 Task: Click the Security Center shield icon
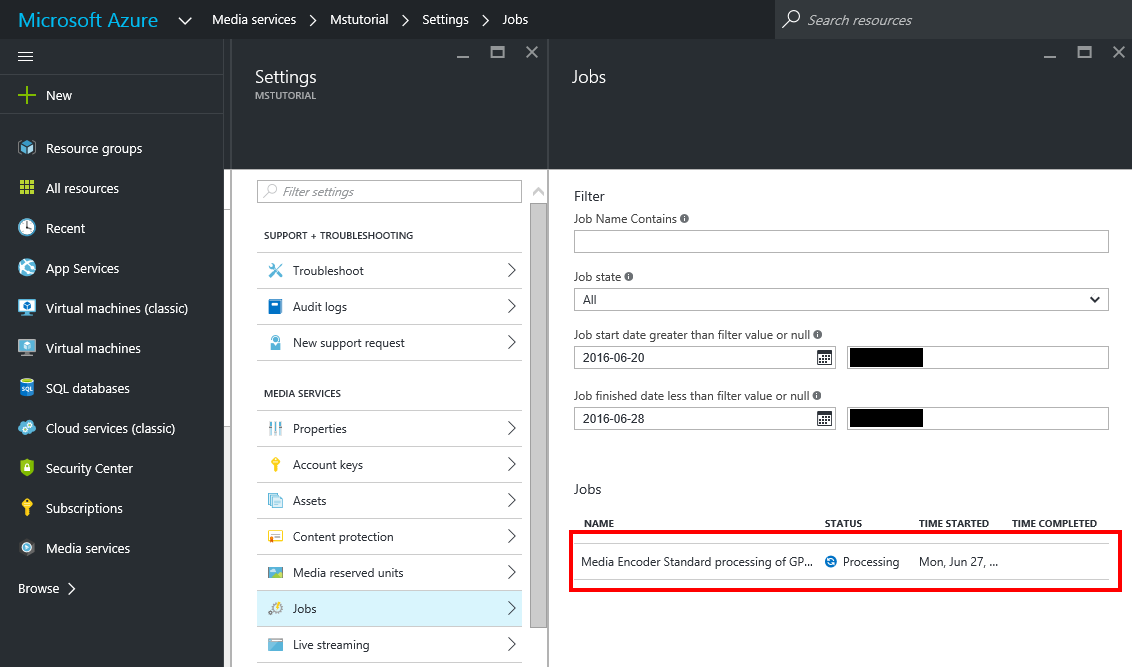27,468
